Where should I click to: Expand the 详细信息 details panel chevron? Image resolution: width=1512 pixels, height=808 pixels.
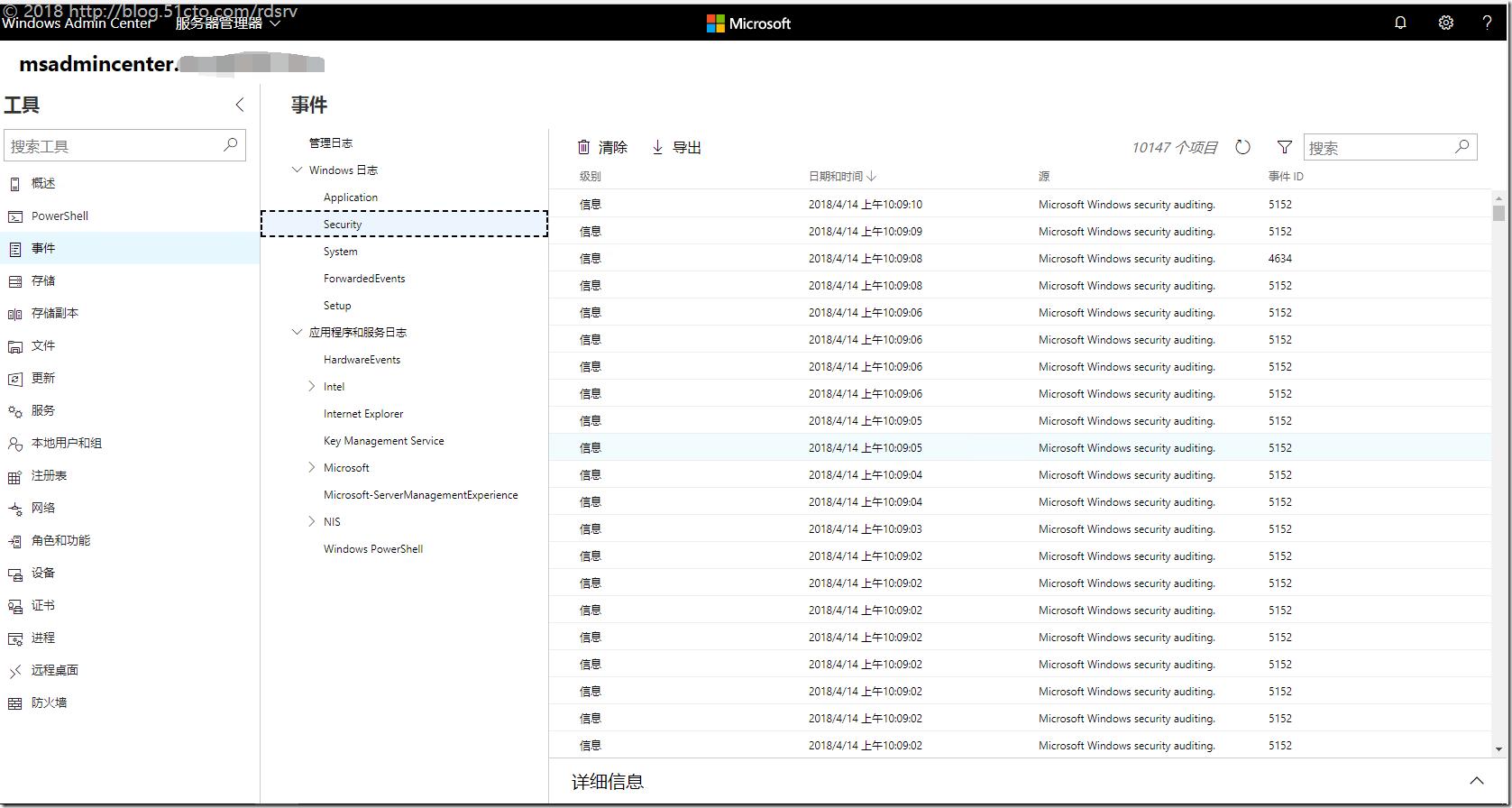(1477, 781)
